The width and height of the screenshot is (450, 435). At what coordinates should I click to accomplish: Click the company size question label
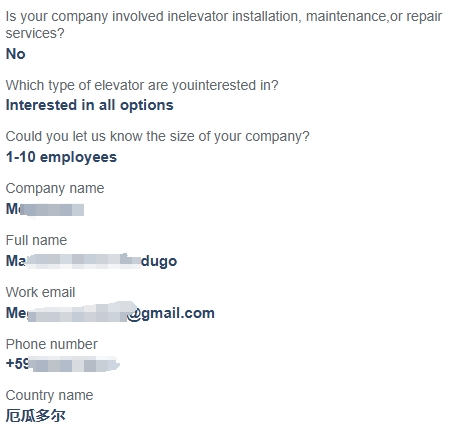click(158, 137)
